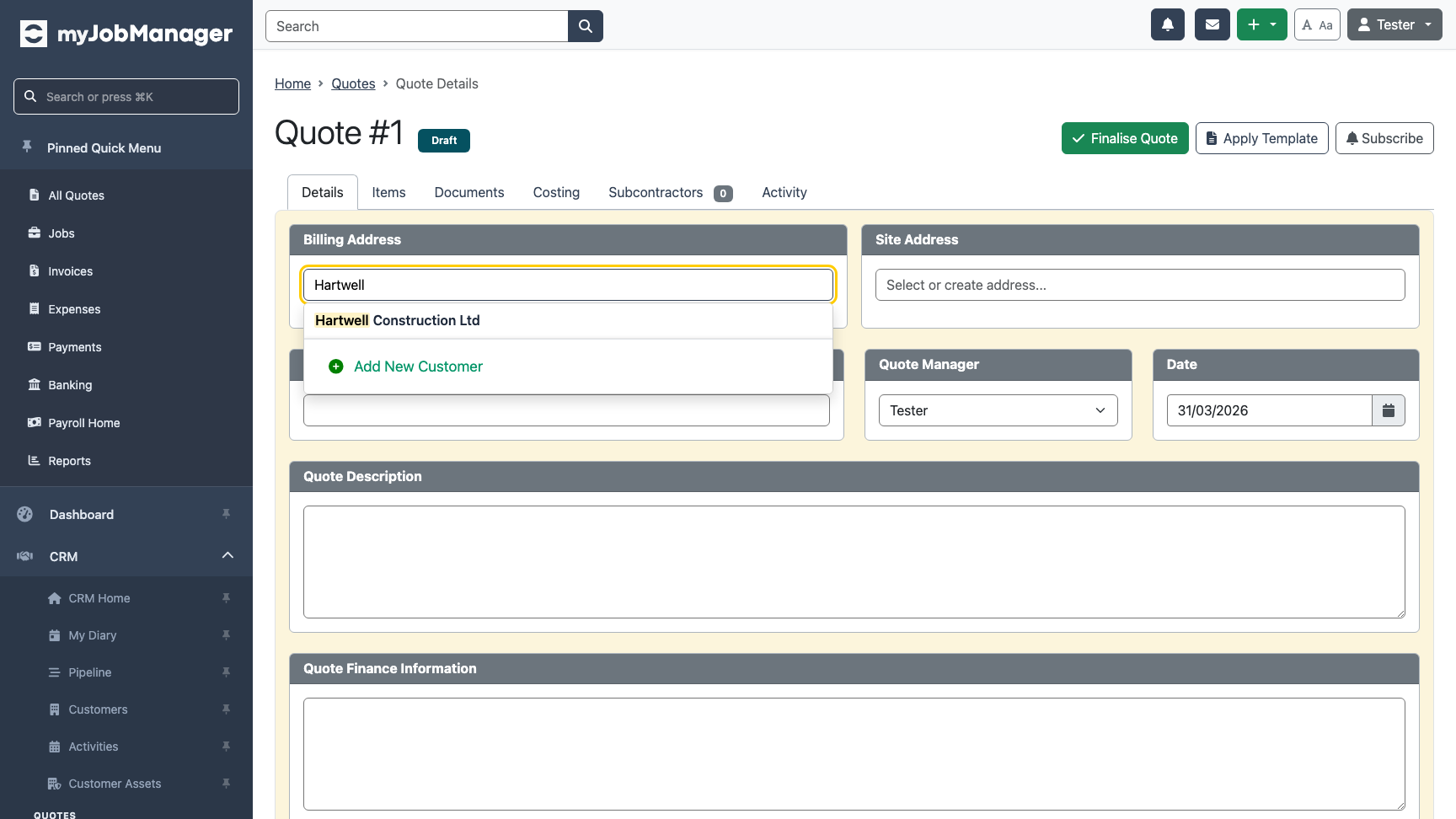This screenshot has height=819, width=1456.
Task: Click the green plus icon for new customer
Action: [336, 367]
